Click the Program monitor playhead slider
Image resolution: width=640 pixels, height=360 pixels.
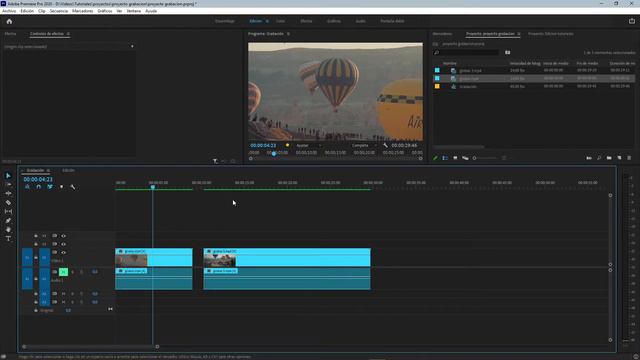coord(274,153)
